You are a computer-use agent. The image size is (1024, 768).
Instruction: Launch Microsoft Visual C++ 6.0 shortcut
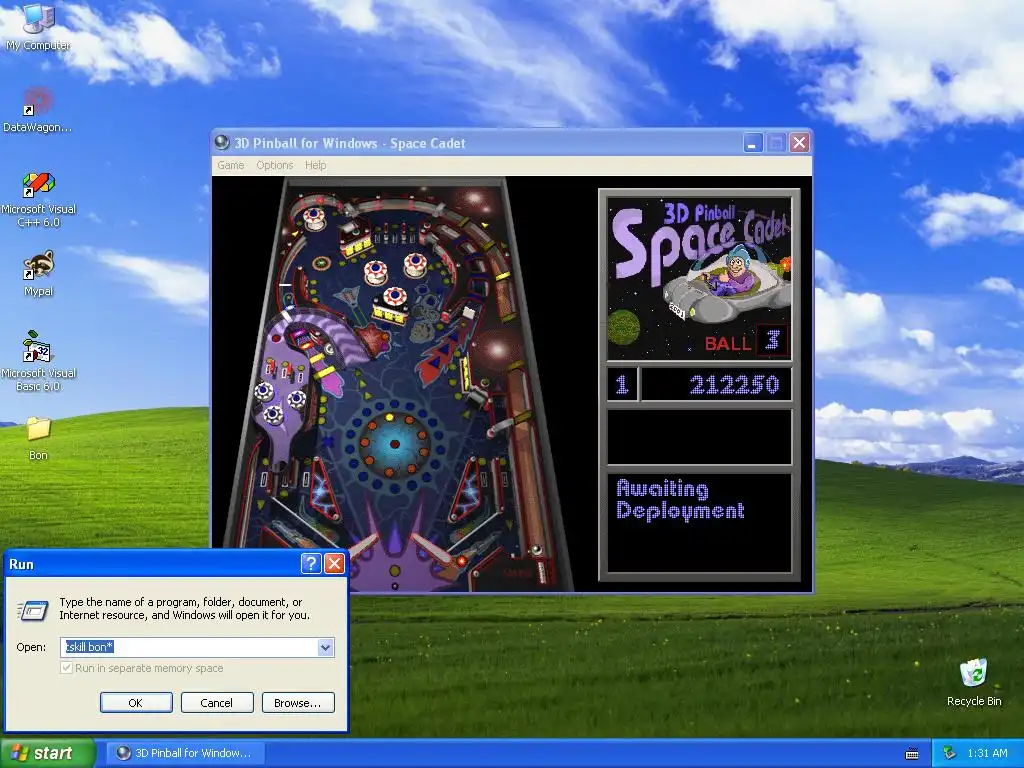point(39,198)
